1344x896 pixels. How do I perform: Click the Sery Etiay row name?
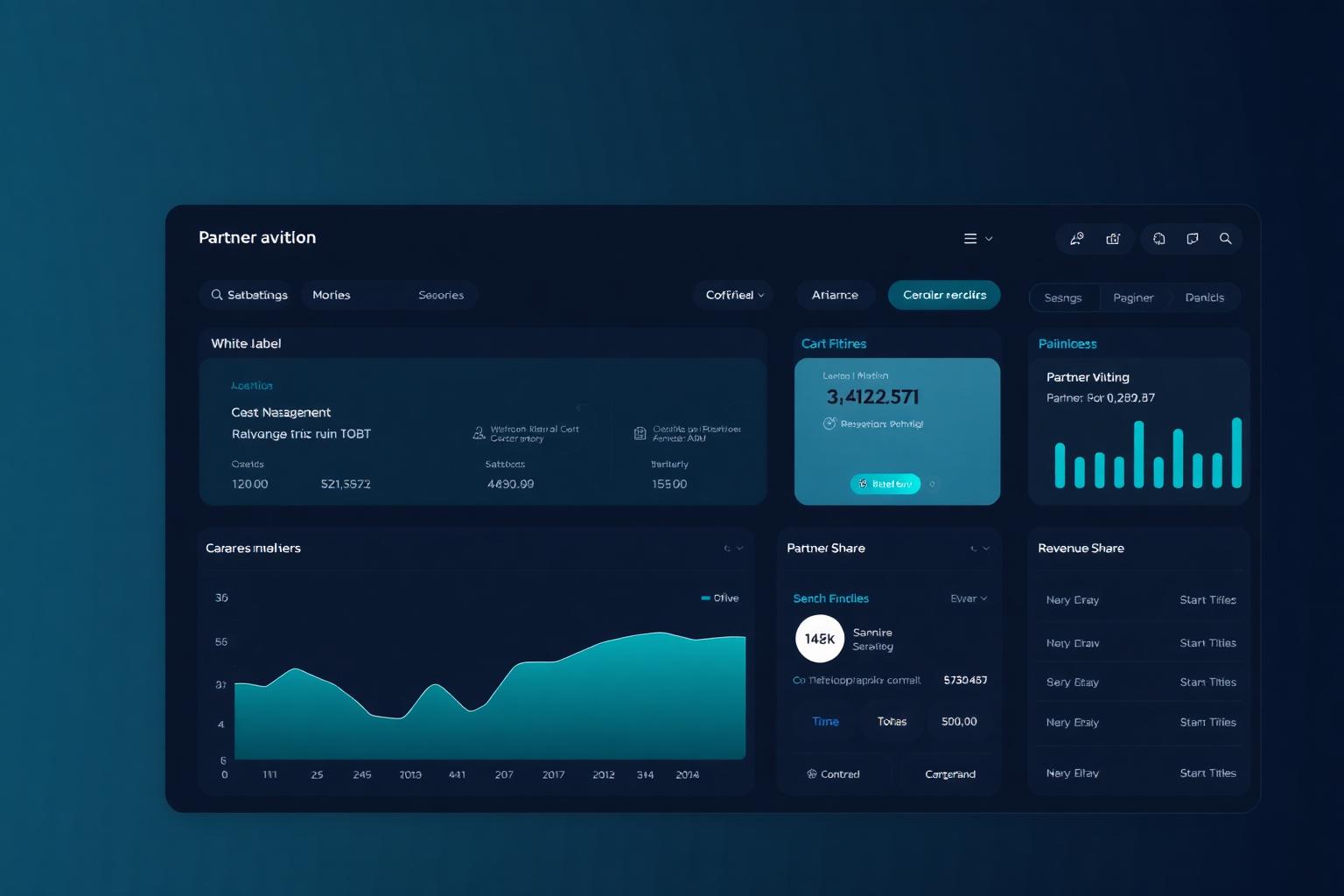(x=1072, y=682)
